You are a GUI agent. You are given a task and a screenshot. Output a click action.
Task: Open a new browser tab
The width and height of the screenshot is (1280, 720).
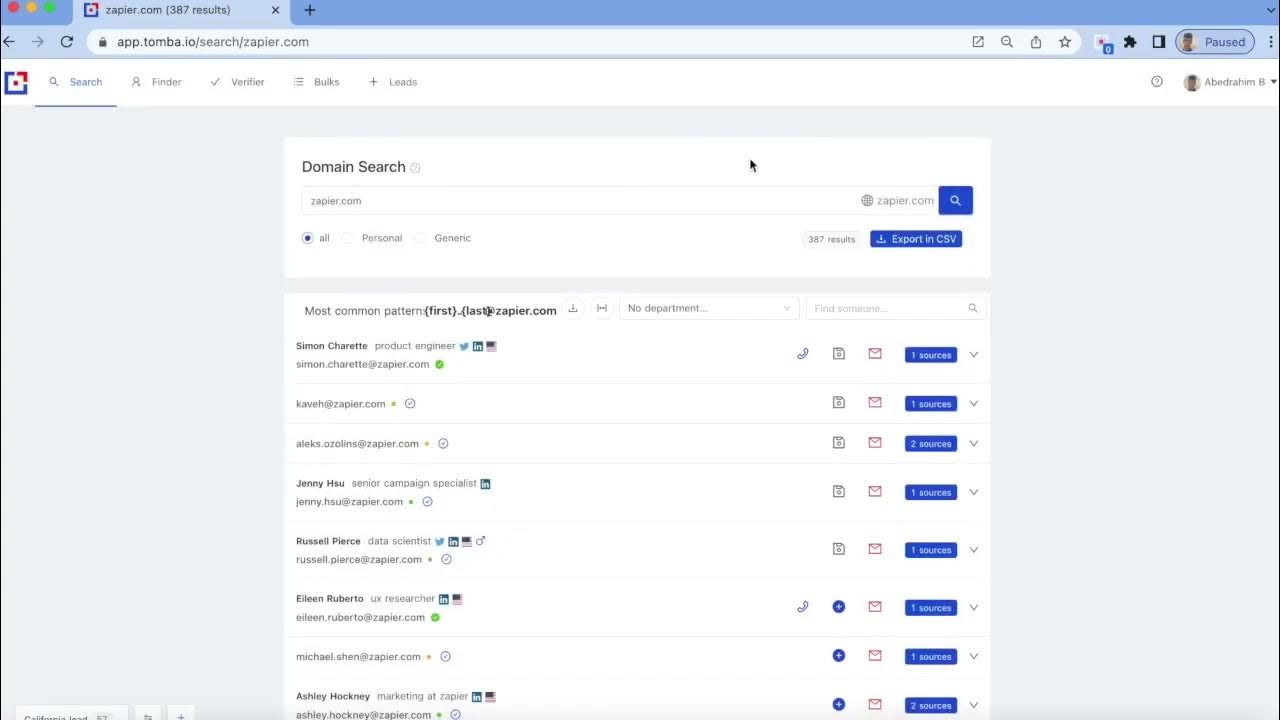click(310, 10)
